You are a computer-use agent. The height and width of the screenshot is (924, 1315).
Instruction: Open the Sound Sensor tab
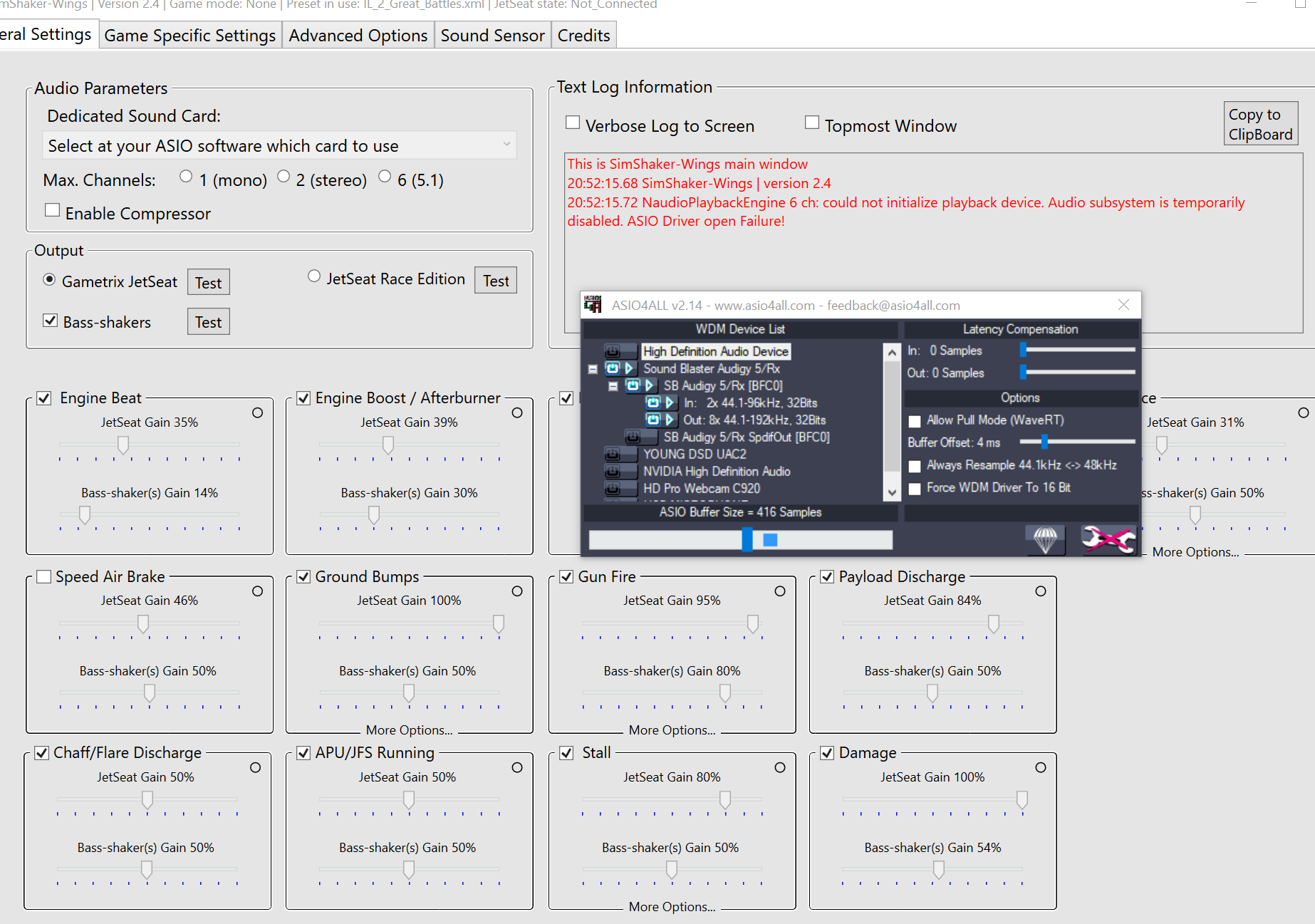[x=492, y=36]
